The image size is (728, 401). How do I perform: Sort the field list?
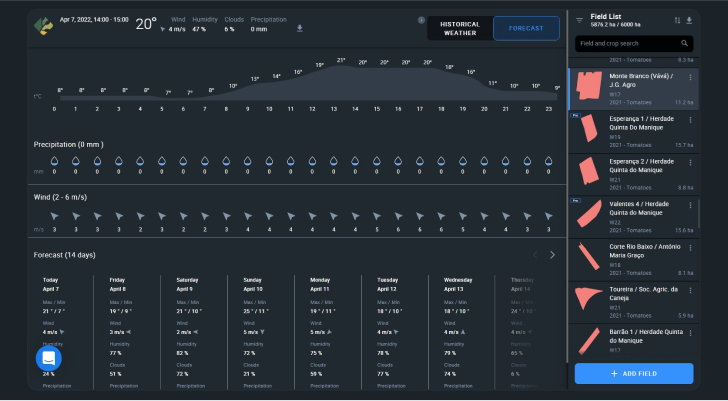677,20
